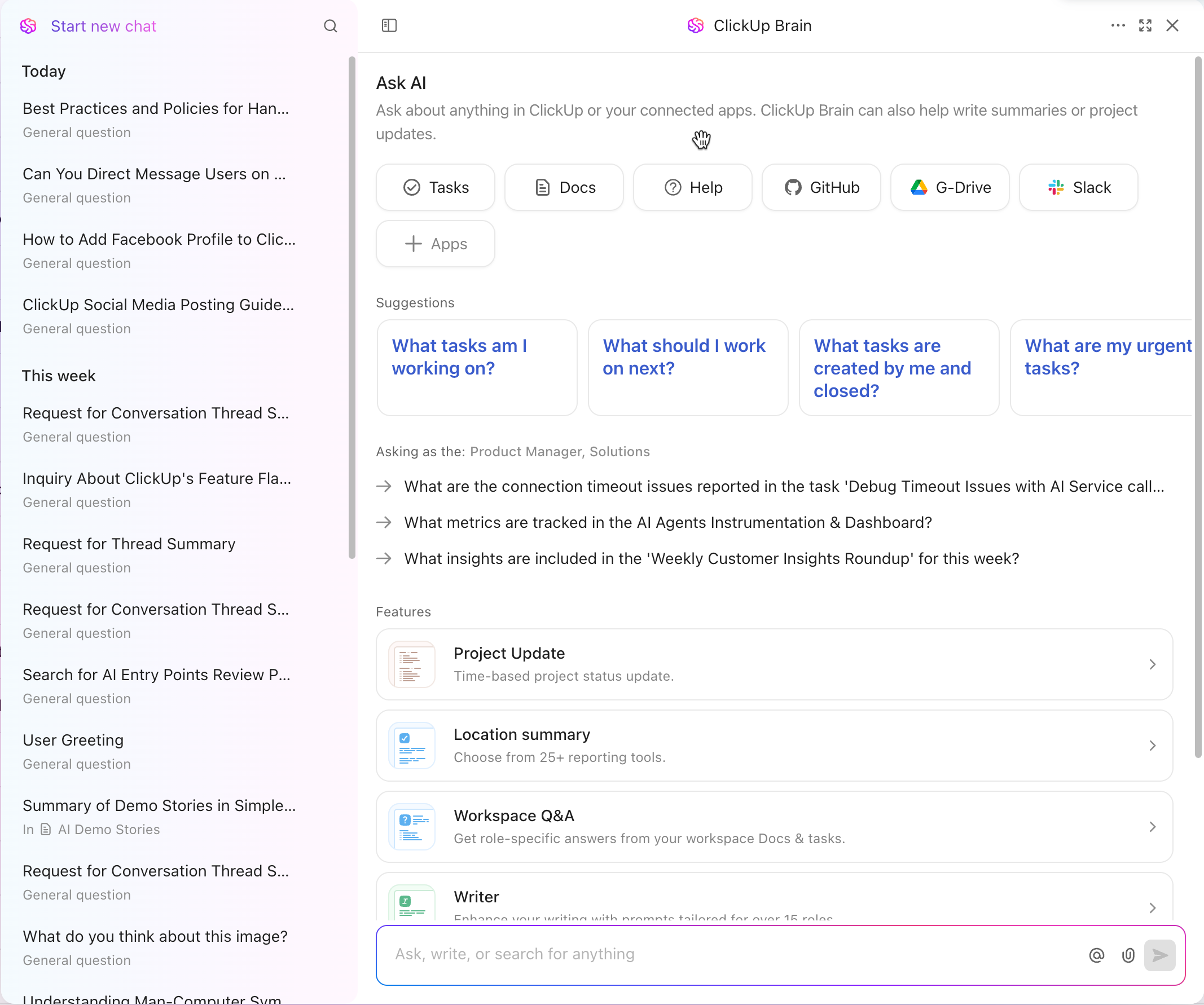The height and width of the screenshot is (1005, 1204).
Task: Open chat 'ClickUp Social Media Posting Guide...'
Action: point(161,316)
